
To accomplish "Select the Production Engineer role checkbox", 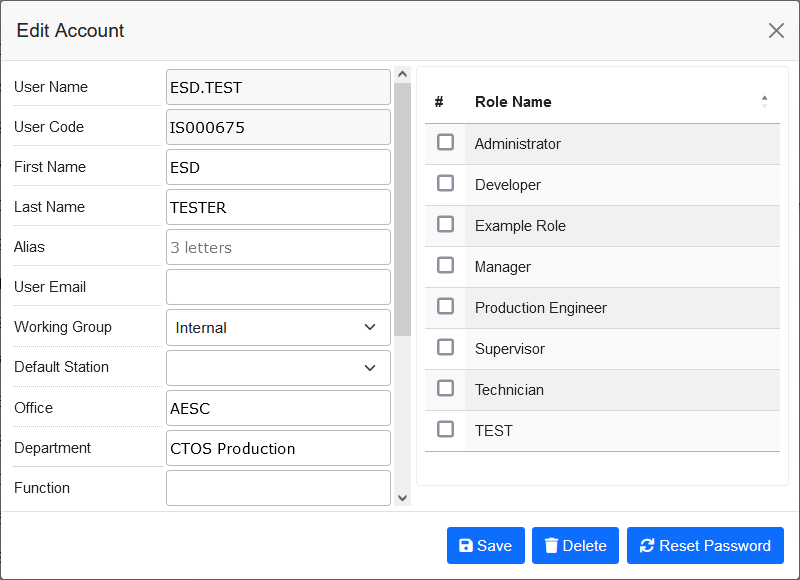I will coord(446,307).
